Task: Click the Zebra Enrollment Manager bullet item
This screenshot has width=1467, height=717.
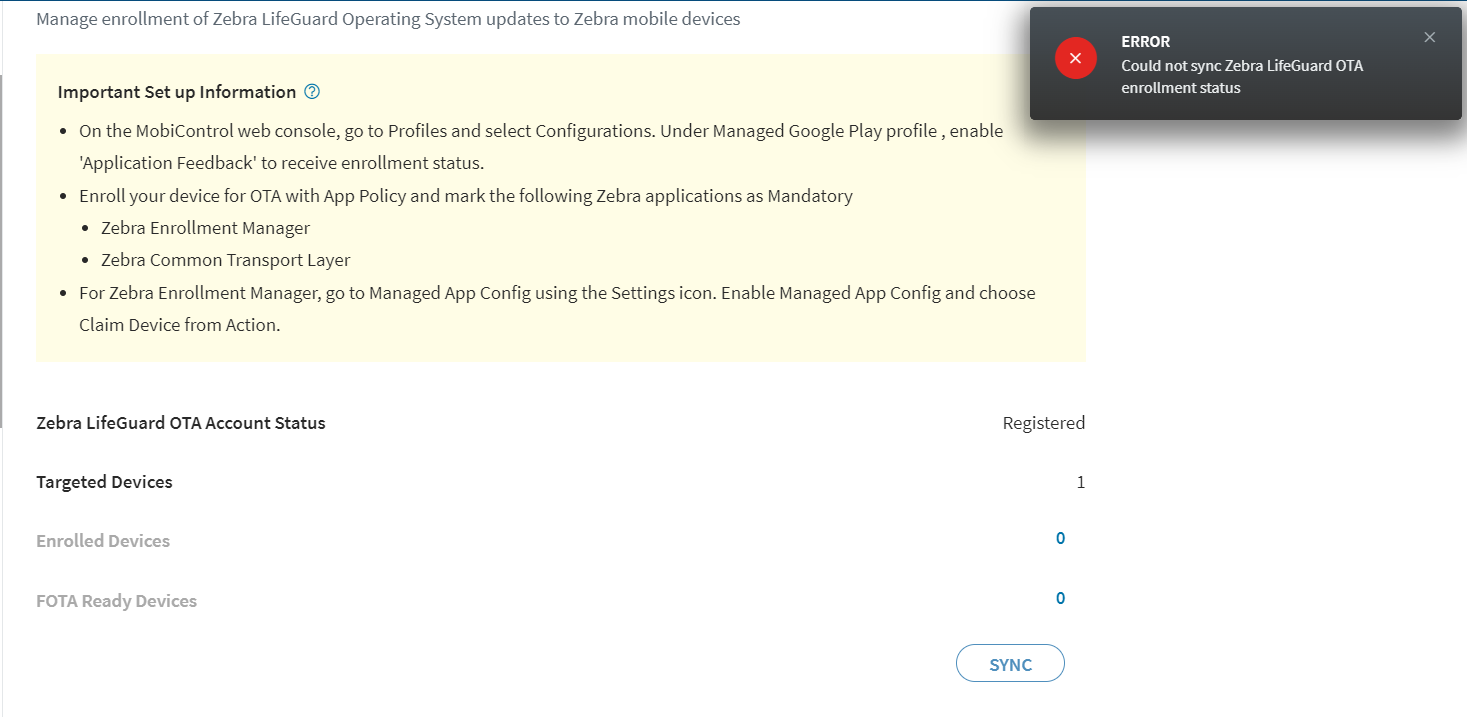Action: [205, 228]
